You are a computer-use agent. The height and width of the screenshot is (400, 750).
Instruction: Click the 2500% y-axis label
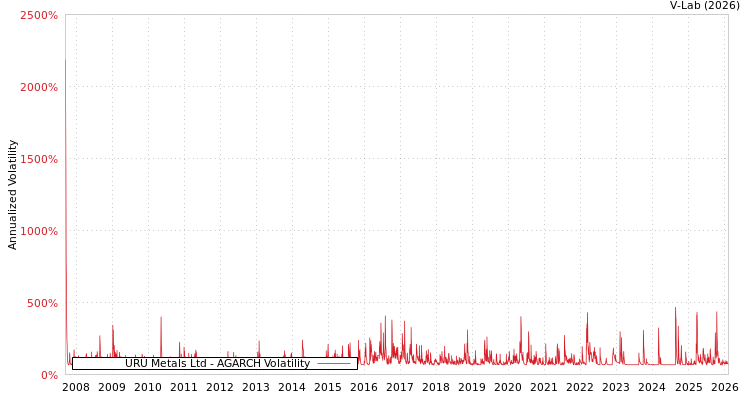pyautogui.click(x=39, y=15)
